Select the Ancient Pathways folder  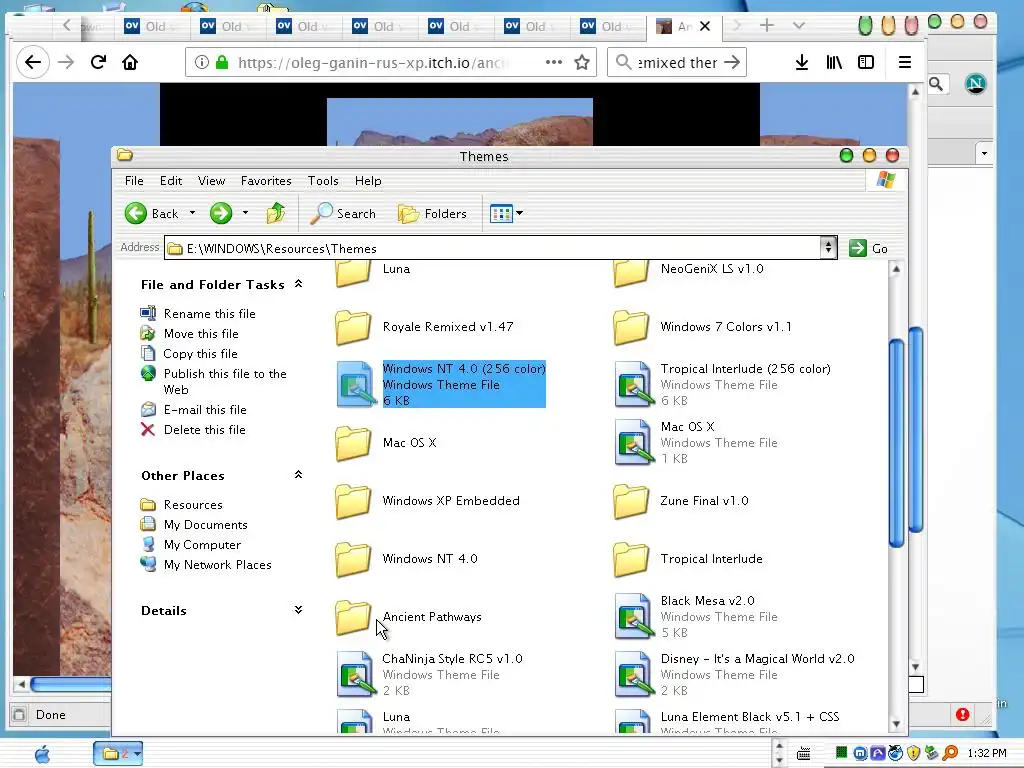[x=408, y=616]
